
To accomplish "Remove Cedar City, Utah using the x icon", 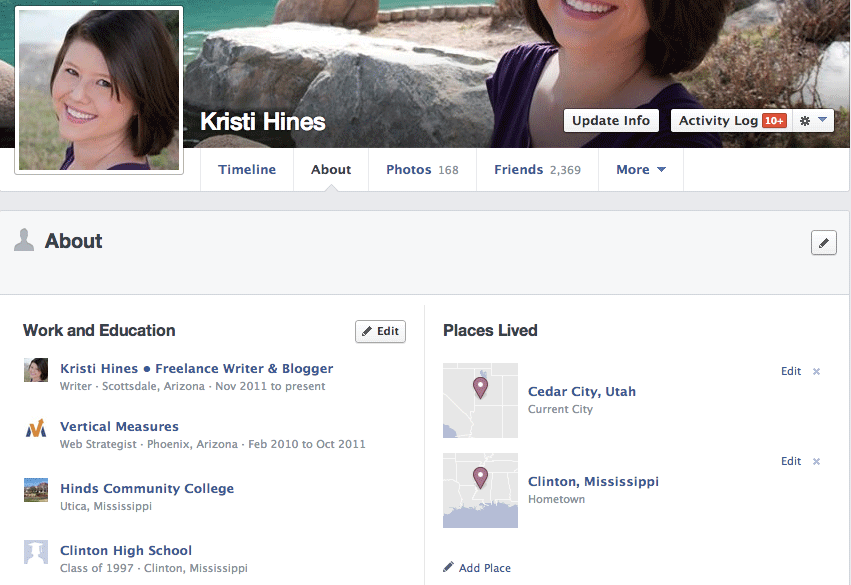I will coord(815,371).
